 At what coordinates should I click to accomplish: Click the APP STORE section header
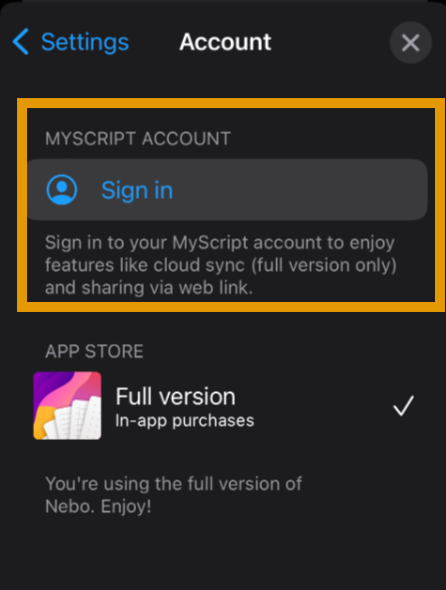[x=94, y=351]
